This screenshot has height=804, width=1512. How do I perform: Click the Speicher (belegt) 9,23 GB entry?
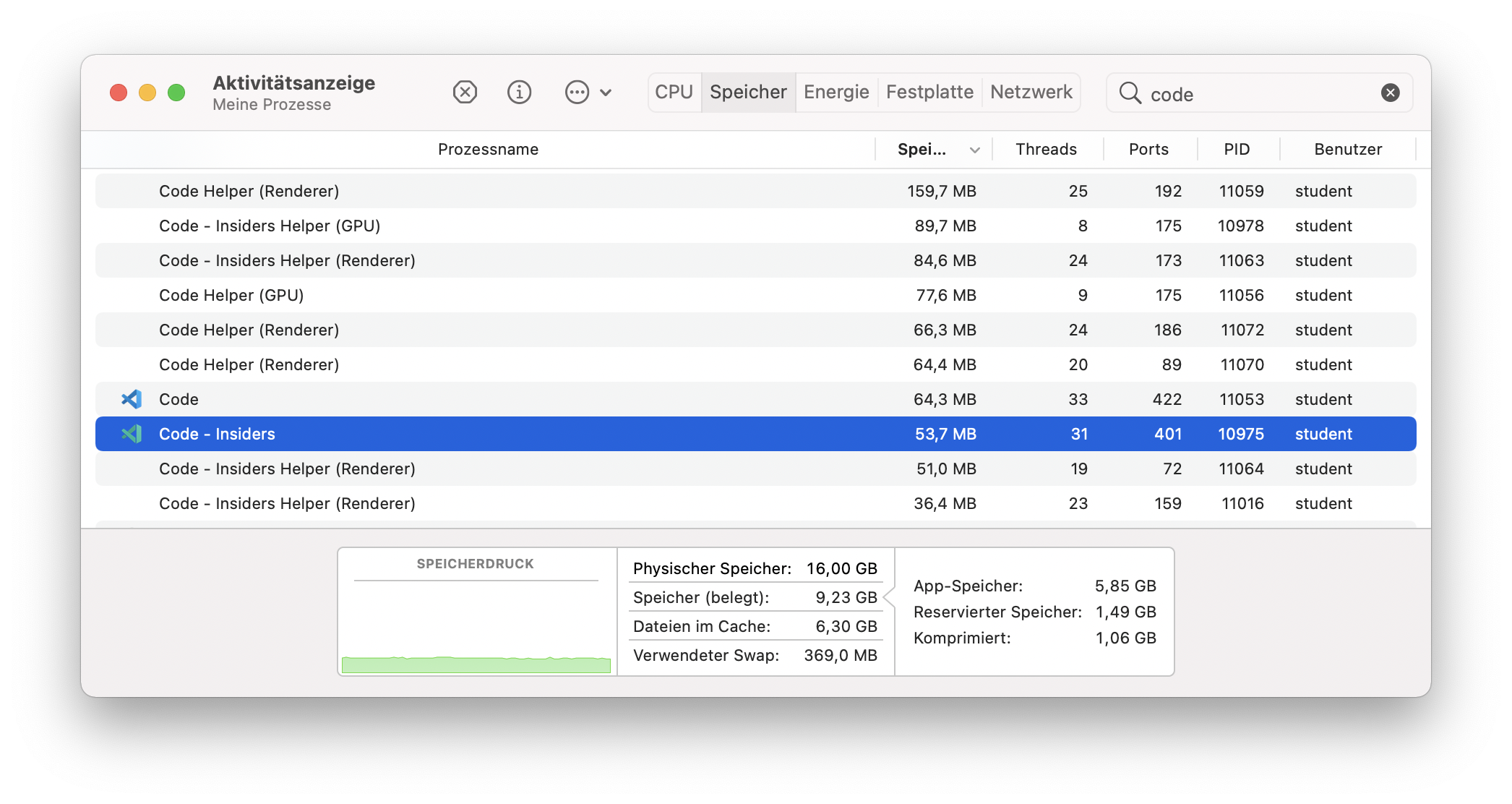(755, 597)
